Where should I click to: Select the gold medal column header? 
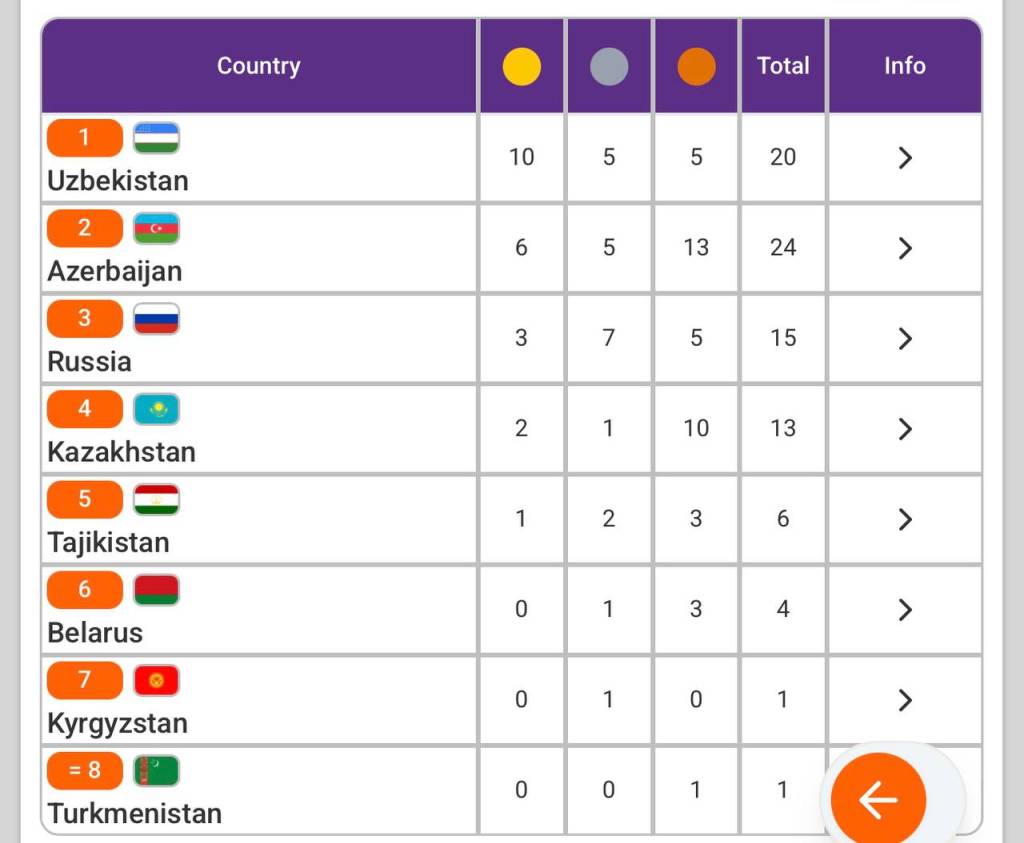click(x=521, y=67)
